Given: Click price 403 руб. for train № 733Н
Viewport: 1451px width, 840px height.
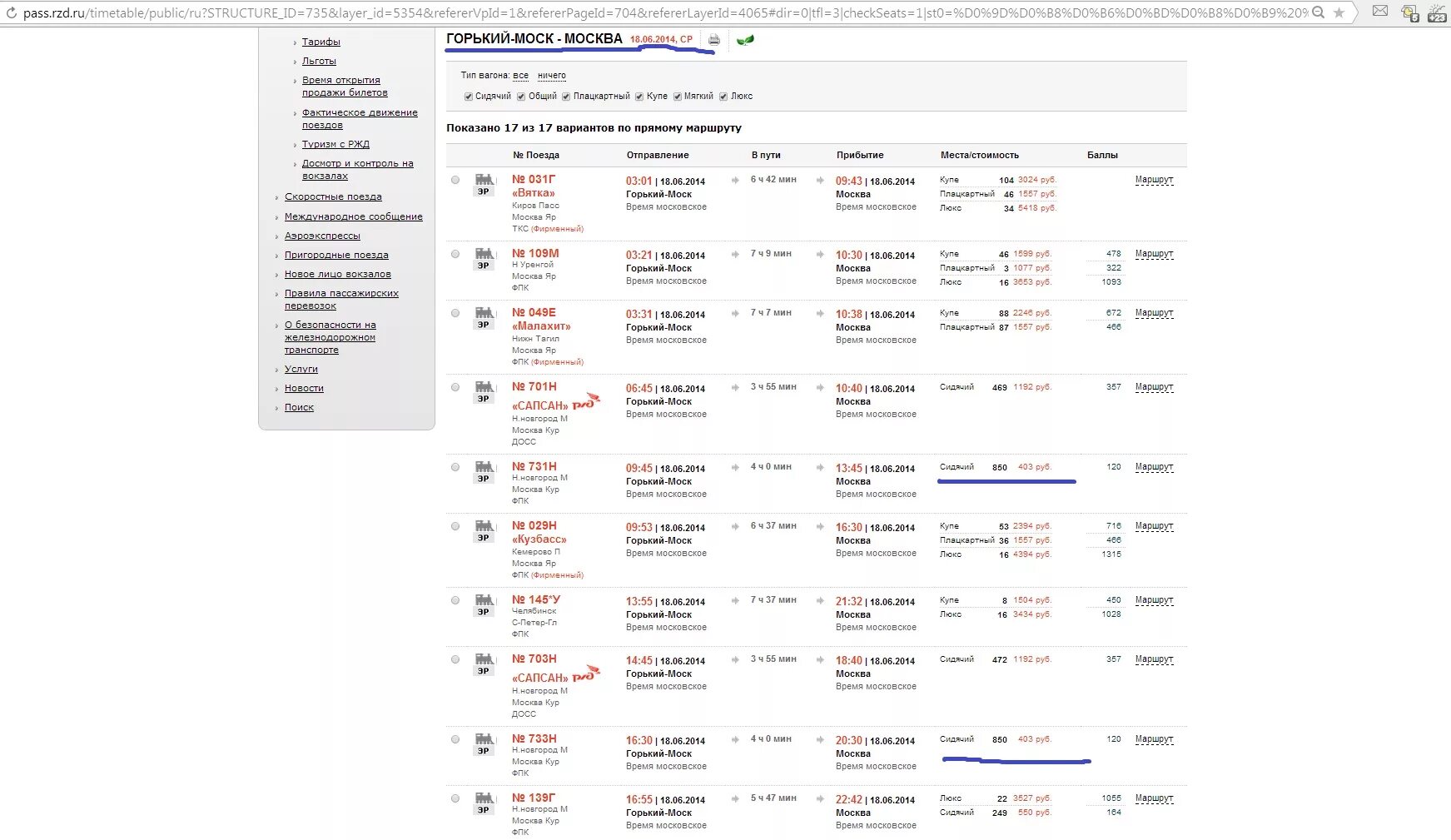Looking at the screenshot, I should [1035, 739].
